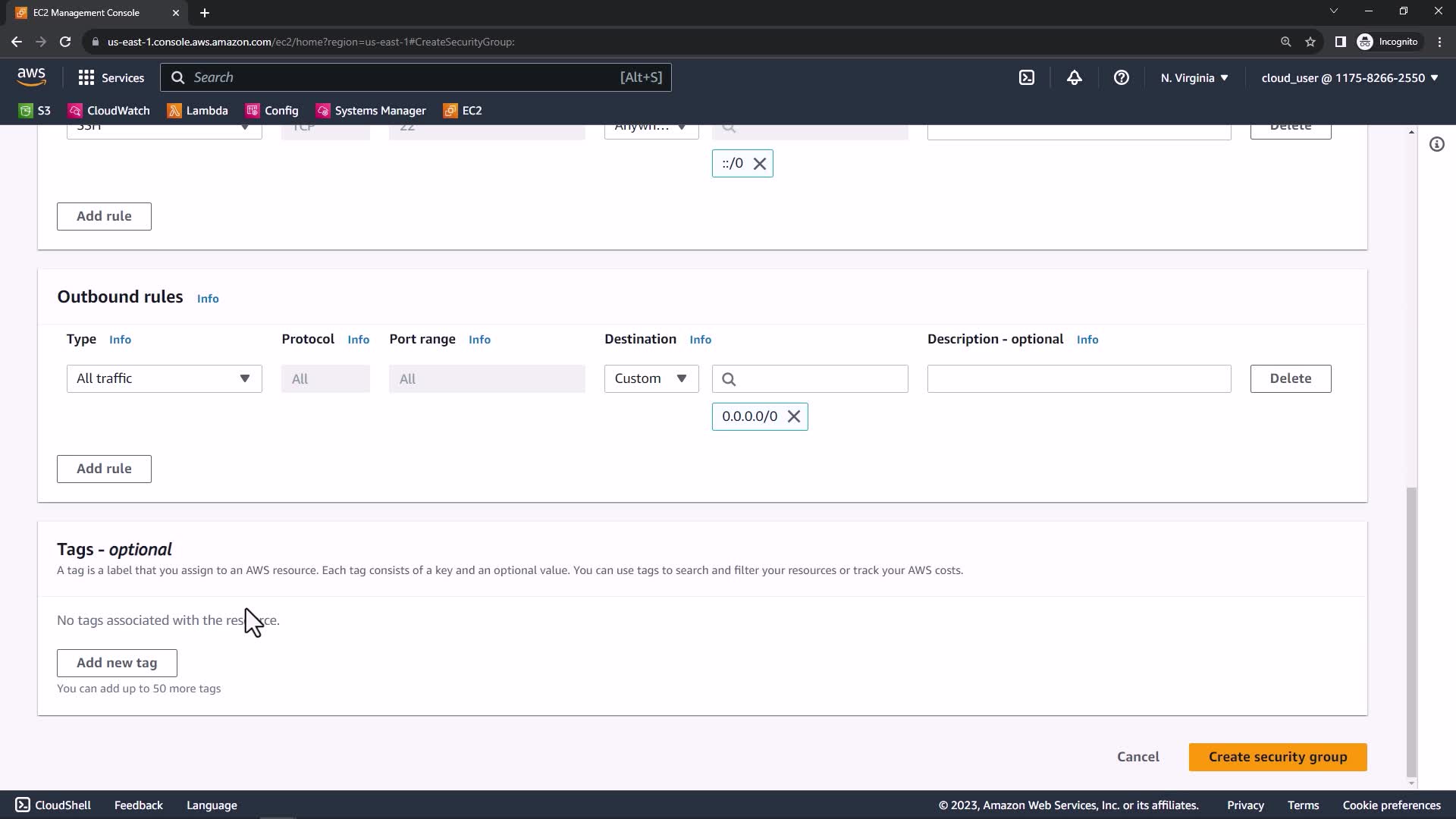Expand the Custom destination dropdown
The image size is (1456, 819).
click(651, 378)
